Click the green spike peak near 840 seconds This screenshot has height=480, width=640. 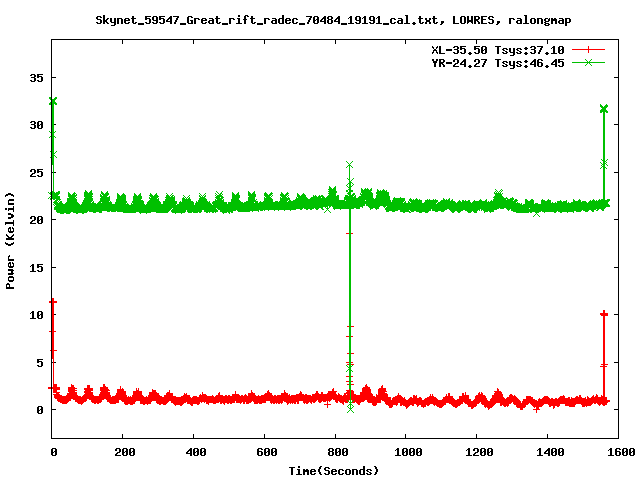coord(349,165)
